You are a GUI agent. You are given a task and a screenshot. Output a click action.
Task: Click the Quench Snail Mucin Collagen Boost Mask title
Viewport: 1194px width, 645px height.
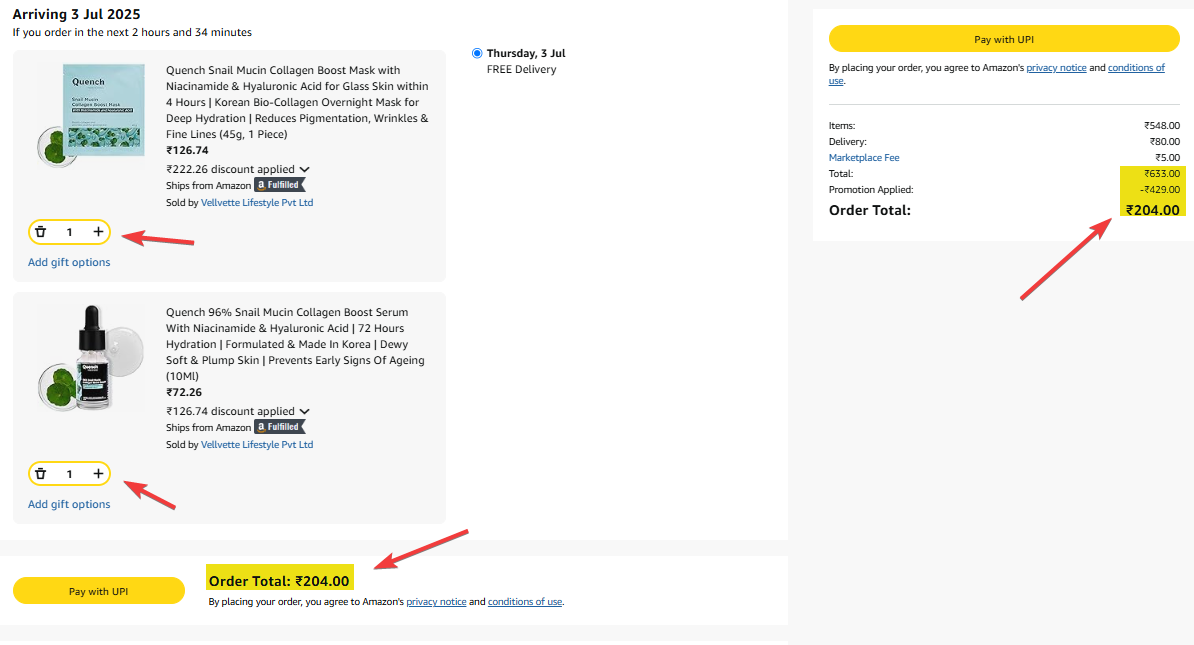tap(297, 102)
